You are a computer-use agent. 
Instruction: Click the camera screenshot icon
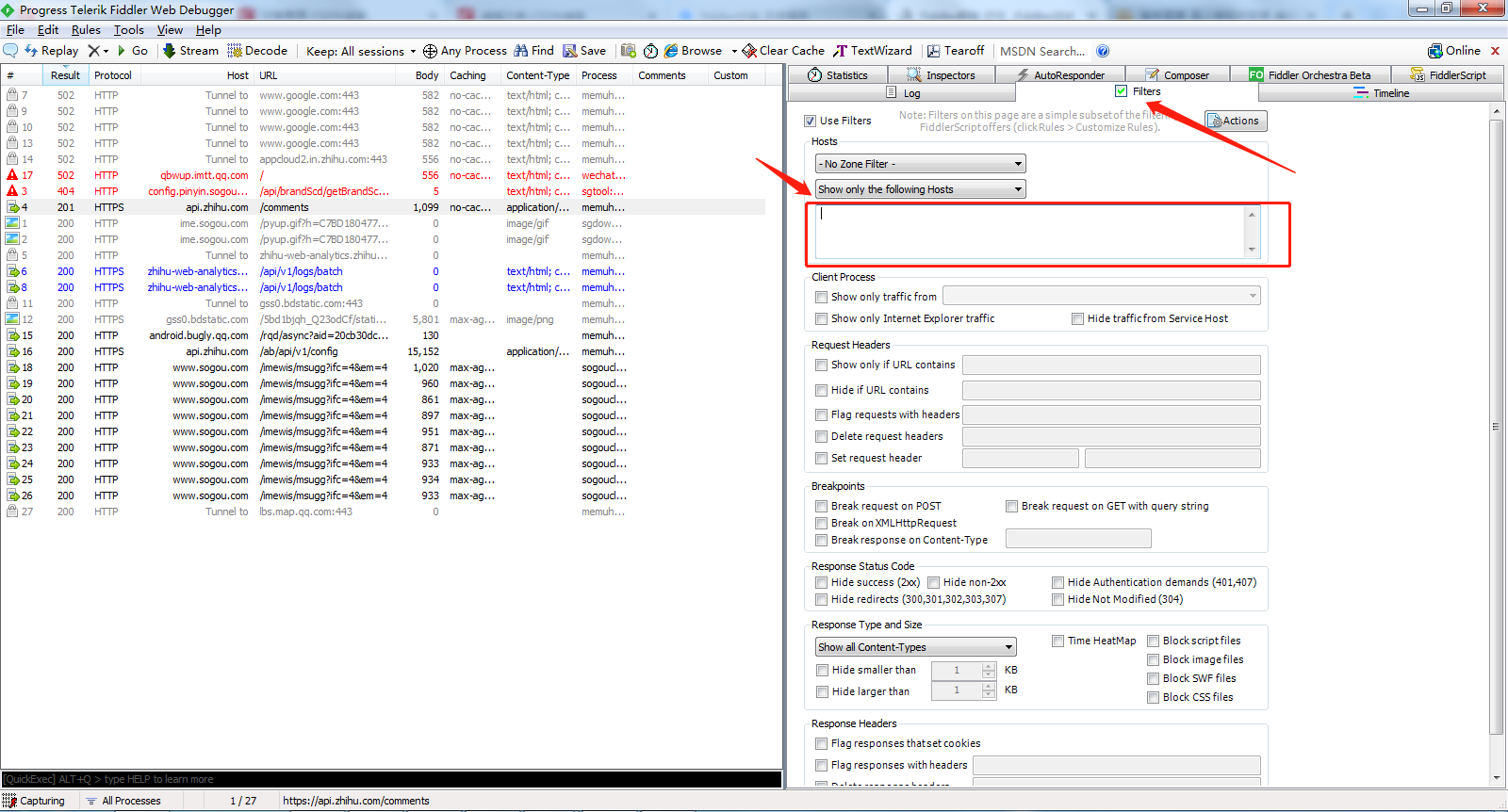coord(629,51)
